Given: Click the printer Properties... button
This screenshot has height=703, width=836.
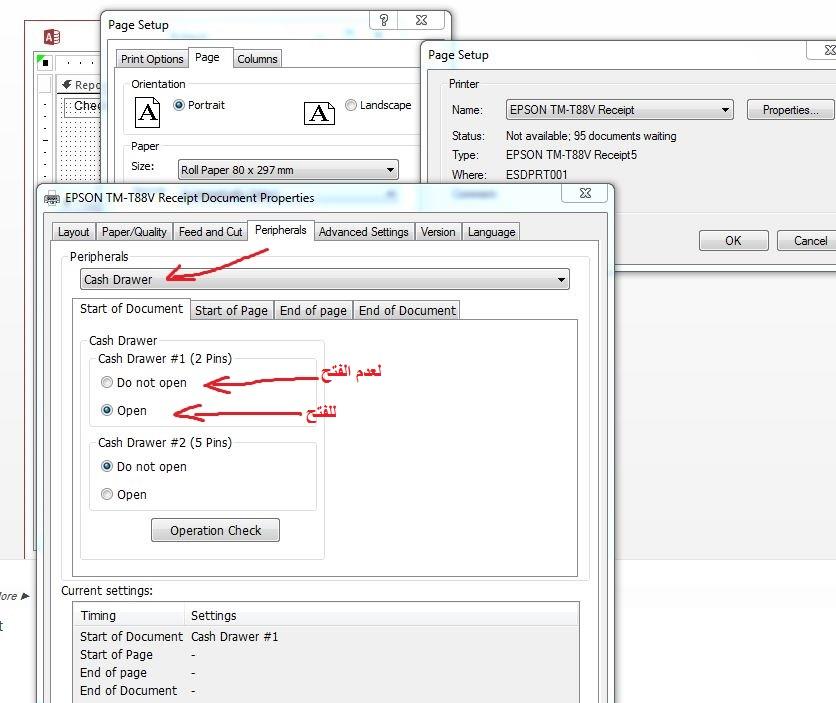Looking at the screenshot, I should (x=790, y=110).
